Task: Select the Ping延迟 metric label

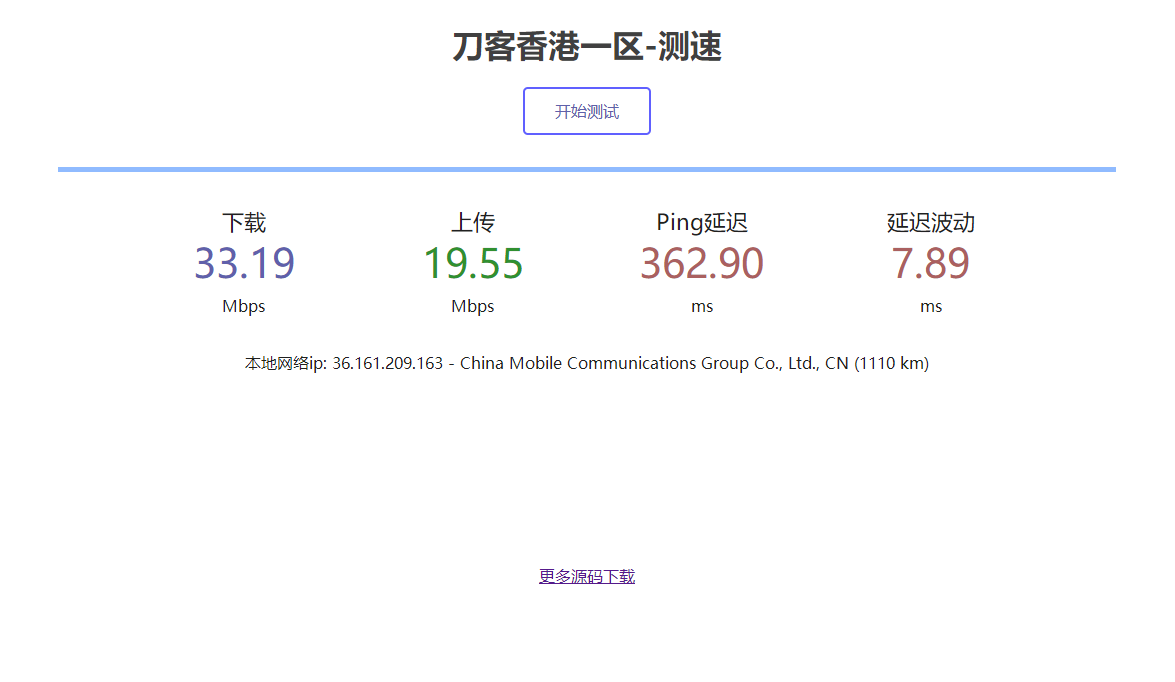Action: coord(702,222)
